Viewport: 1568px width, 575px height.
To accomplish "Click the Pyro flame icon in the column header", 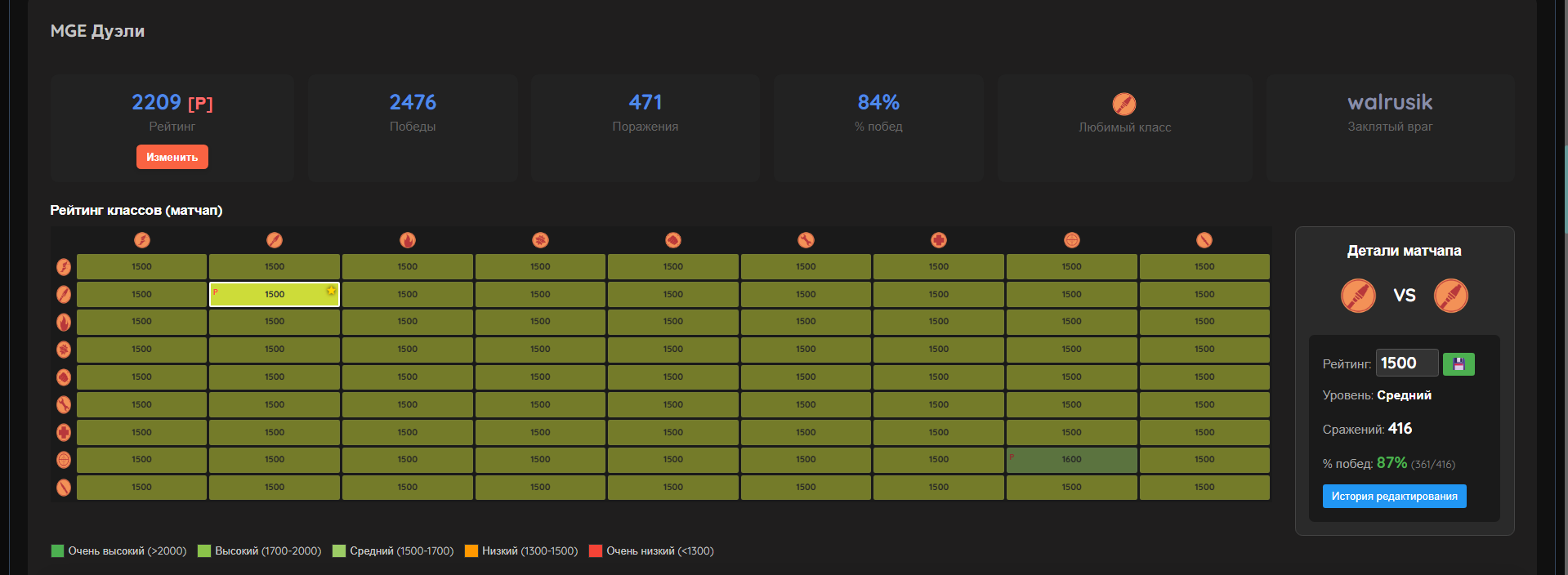I will pyautogui.click(x=407, y=240).
